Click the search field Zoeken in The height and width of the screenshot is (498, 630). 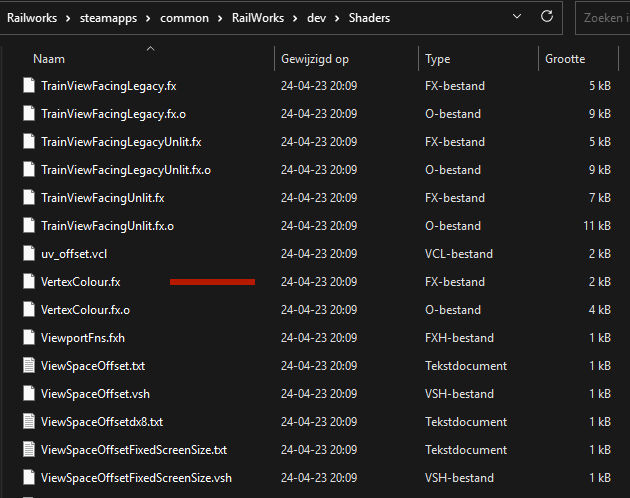(603, 17)
